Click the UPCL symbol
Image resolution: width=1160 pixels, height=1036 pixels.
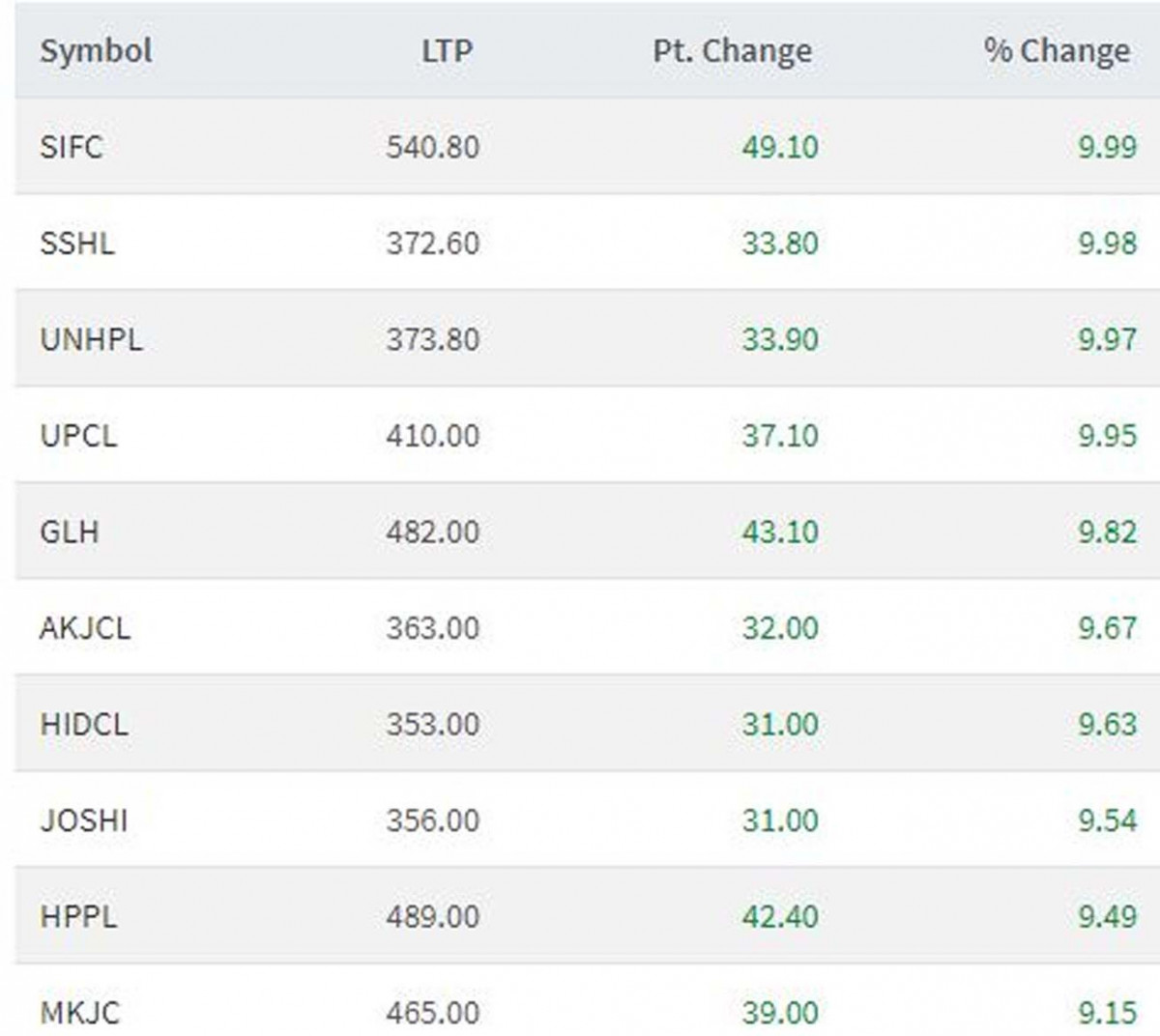click(78, 435)
